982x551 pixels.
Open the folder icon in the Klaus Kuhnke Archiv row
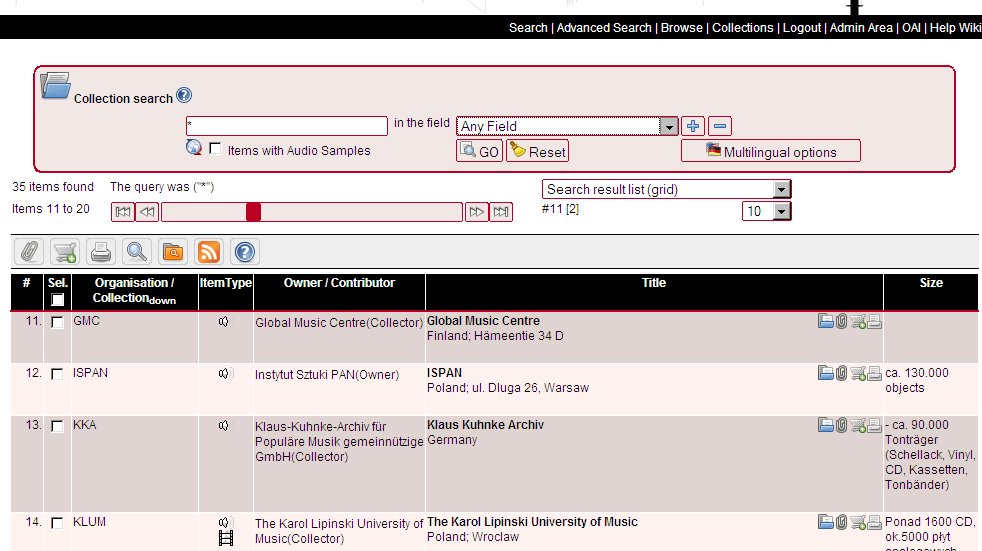(825, 425)
